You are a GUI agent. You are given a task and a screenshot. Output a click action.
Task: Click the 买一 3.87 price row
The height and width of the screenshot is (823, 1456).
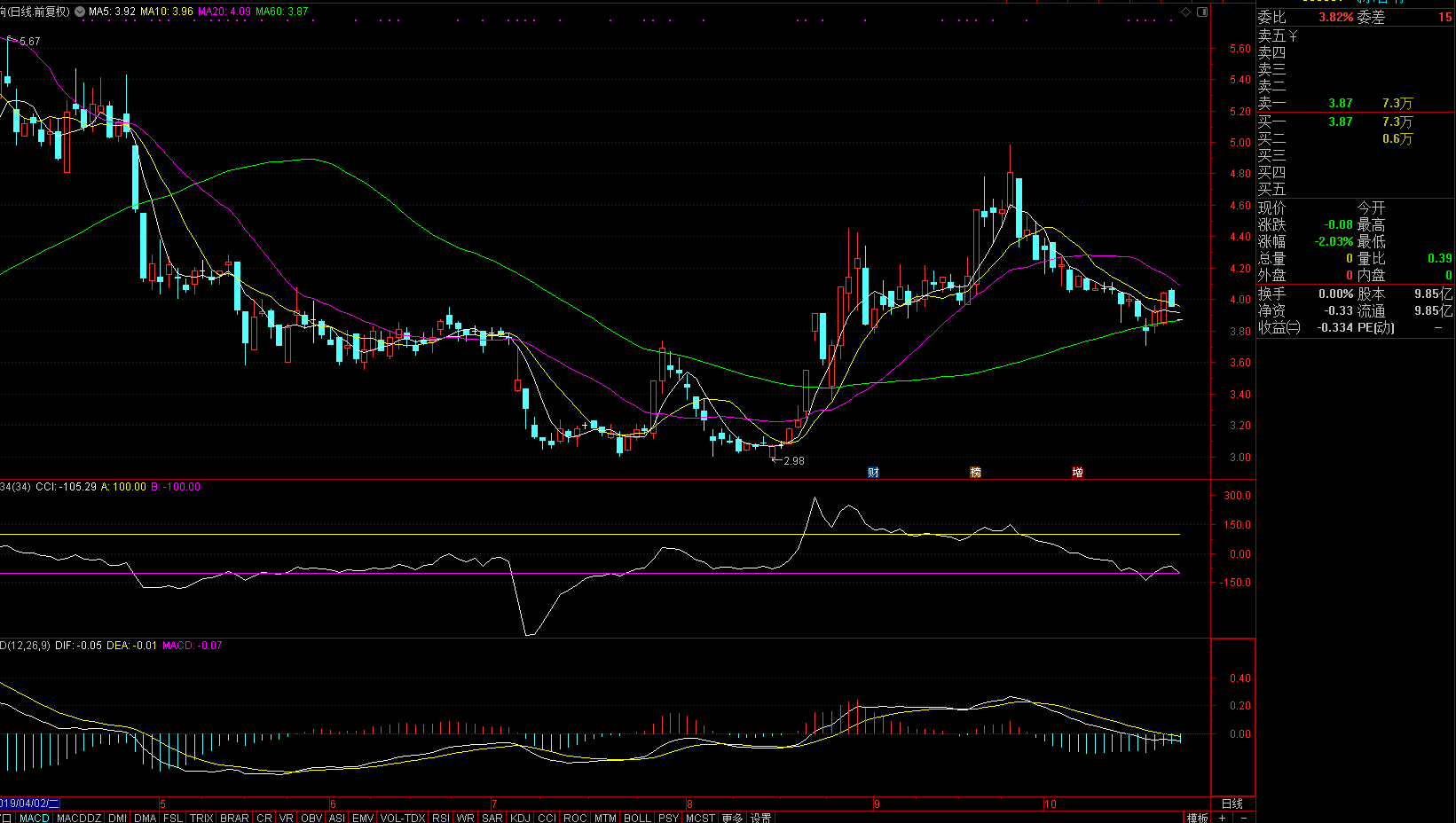pyautogui.click(x=1356, y=121)
